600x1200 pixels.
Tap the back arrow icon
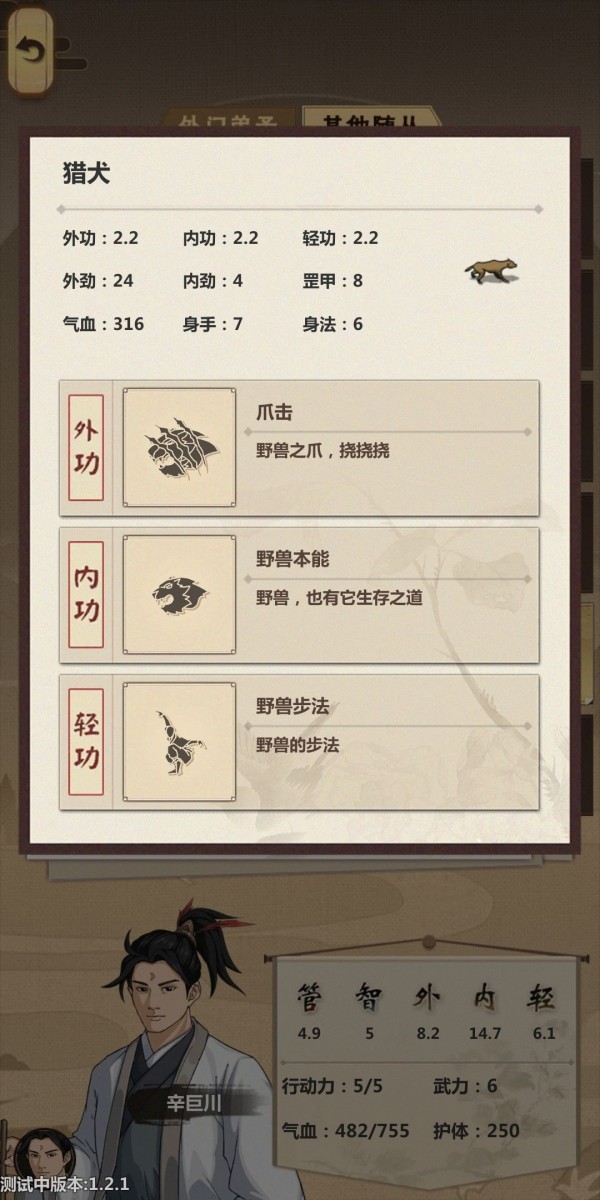click(x=32, y=50)
